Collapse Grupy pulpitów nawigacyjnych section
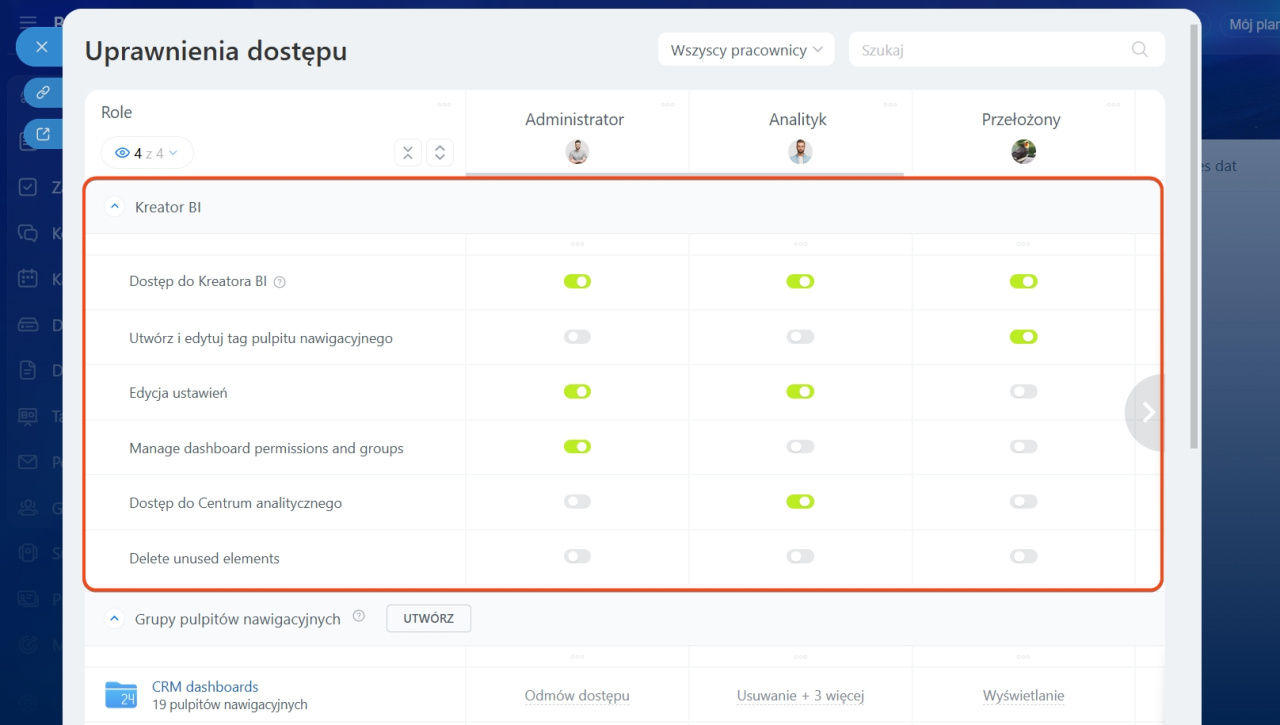1280x725 pixels. (114, 619)
